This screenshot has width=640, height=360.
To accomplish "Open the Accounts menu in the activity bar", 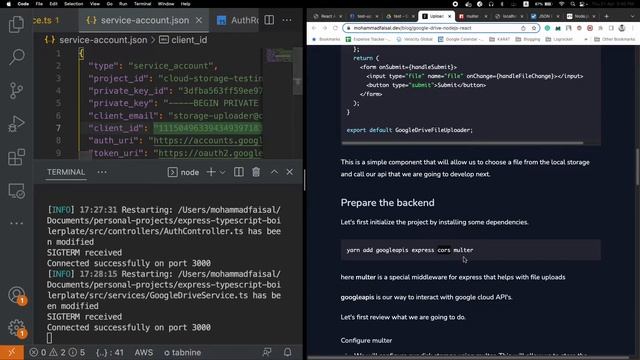I will coord(17,295).
